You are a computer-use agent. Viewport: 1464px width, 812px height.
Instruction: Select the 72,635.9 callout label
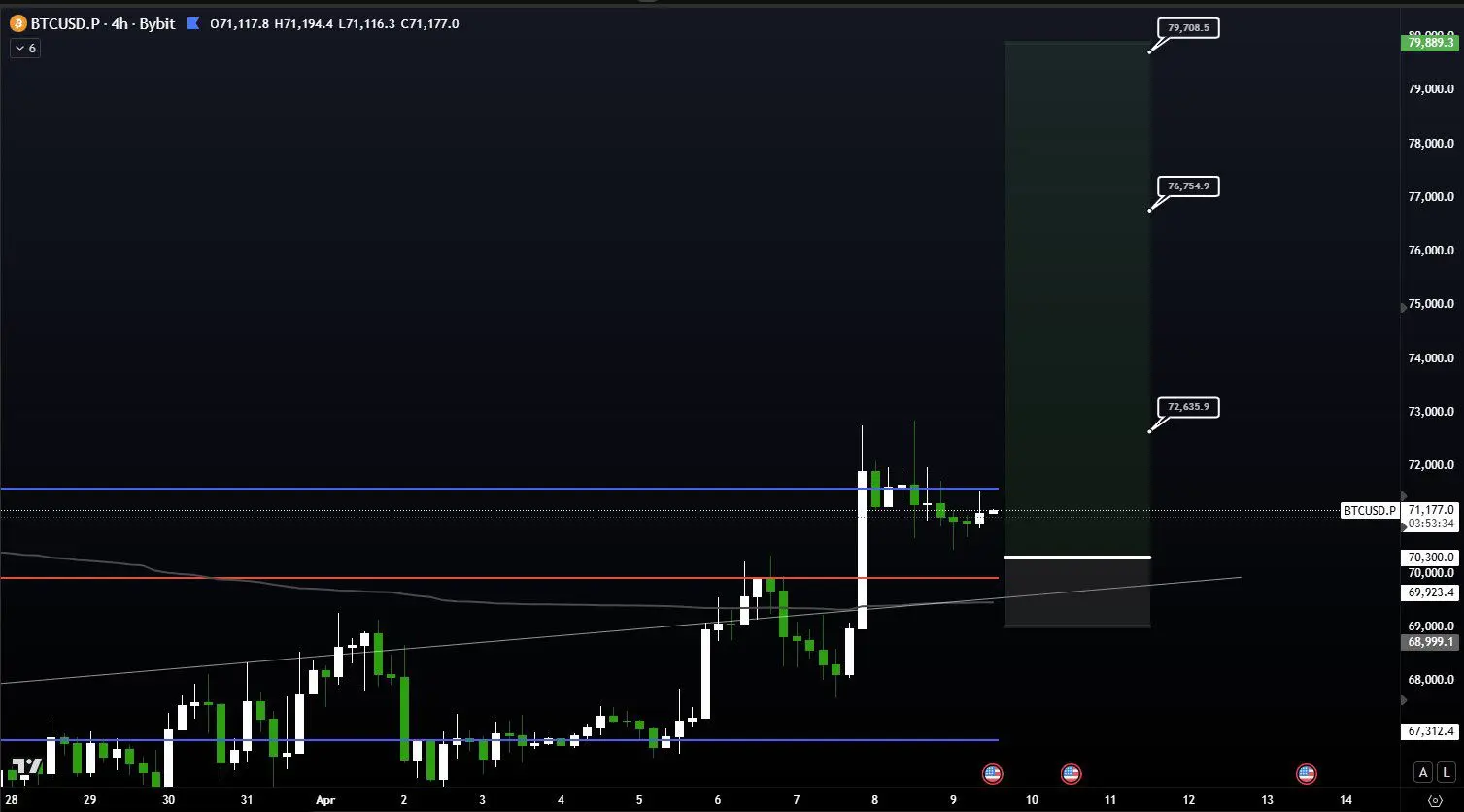click(1188, 407)
